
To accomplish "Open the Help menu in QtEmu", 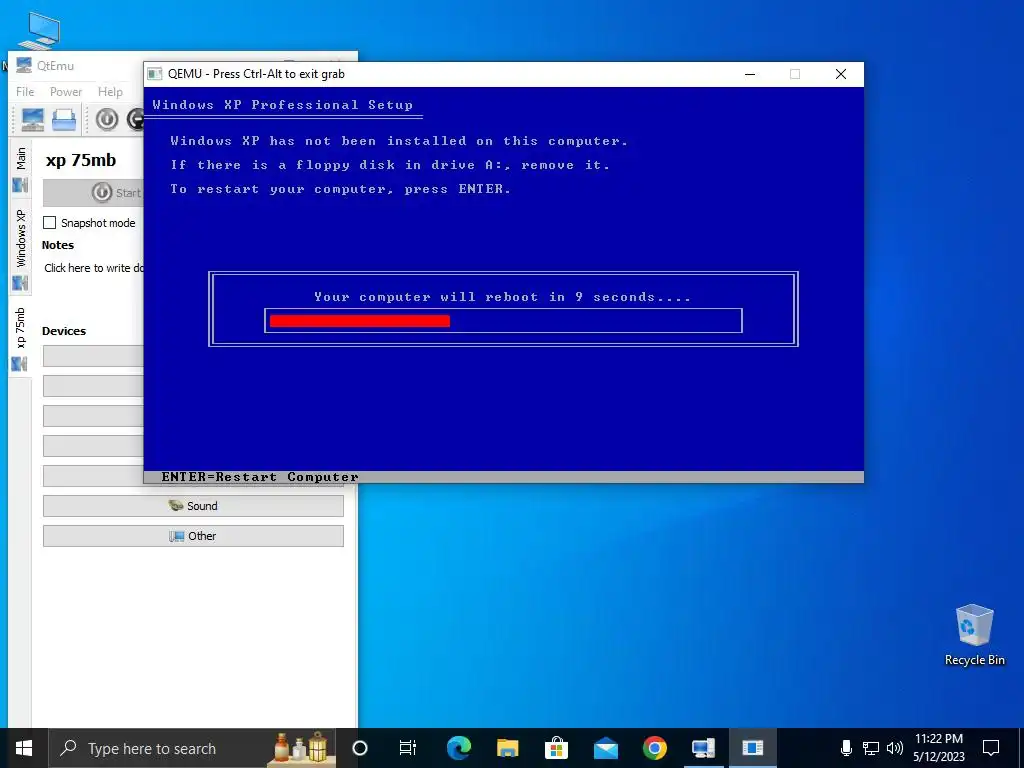I will coord(110,91).
